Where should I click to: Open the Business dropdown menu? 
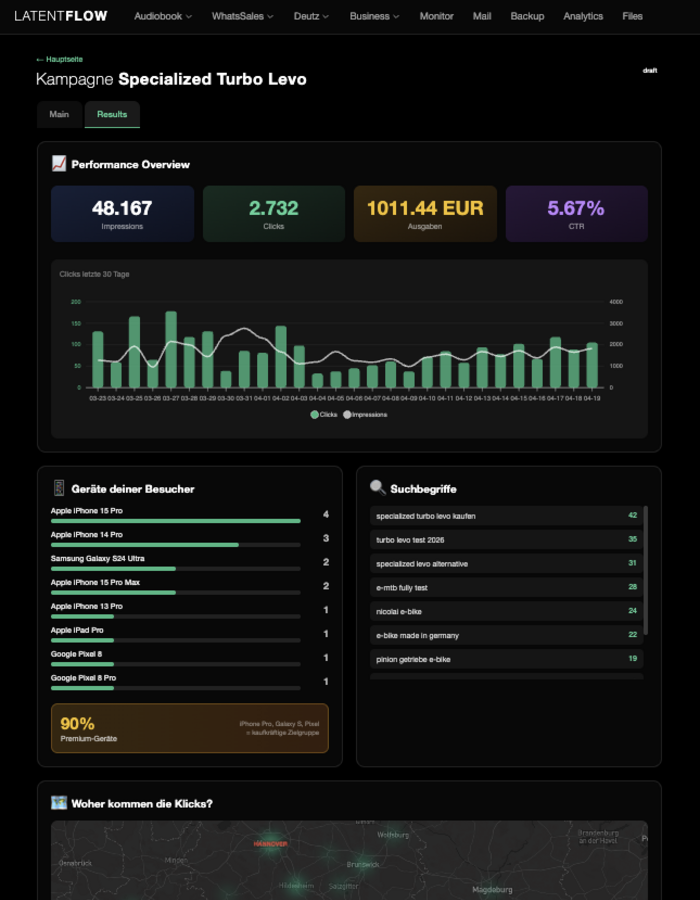(374, 17)
